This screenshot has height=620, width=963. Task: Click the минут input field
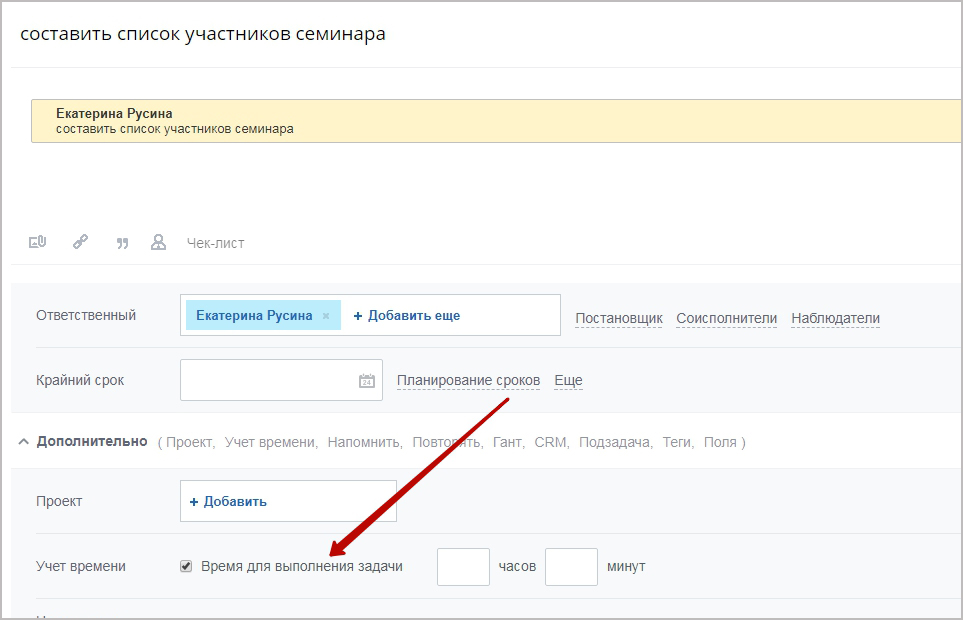pyautogui.click(x=571, y=567)
